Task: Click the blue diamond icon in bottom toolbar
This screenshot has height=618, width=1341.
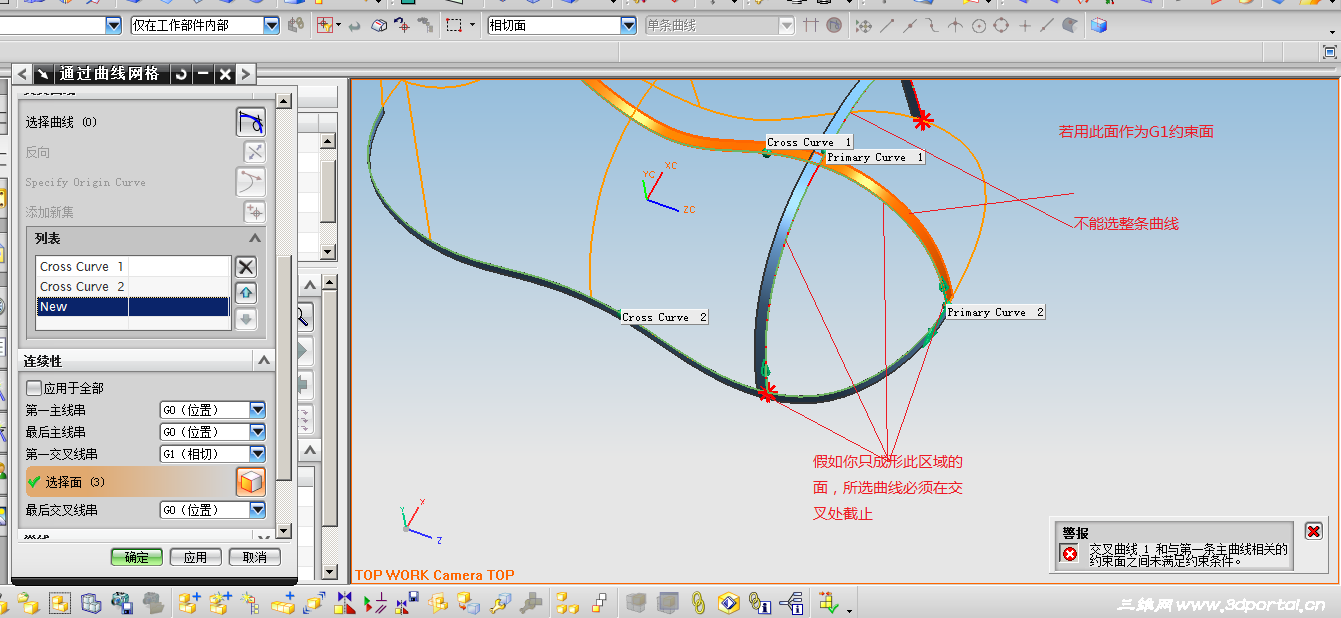Action: click(x=729, y=603)
